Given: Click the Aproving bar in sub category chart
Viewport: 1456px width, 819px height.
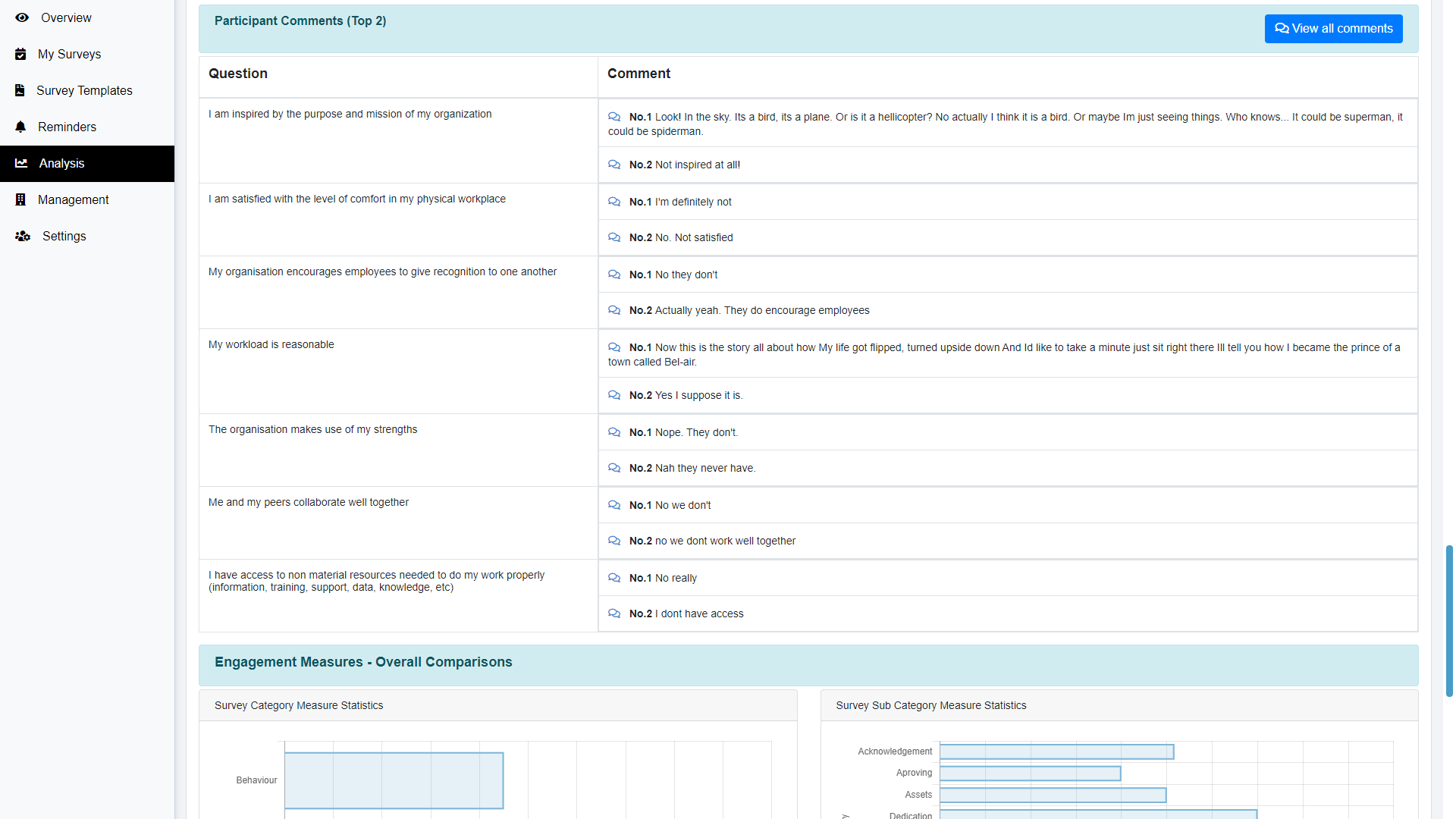Looking at the screenshot, I should 1030,773.
